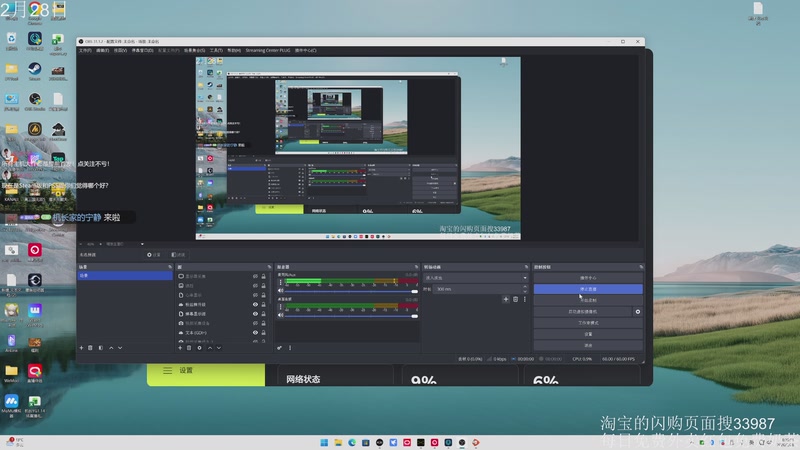Open File Explorer from the taskbar
Screen dimensions: 800x450
[338, 442]
